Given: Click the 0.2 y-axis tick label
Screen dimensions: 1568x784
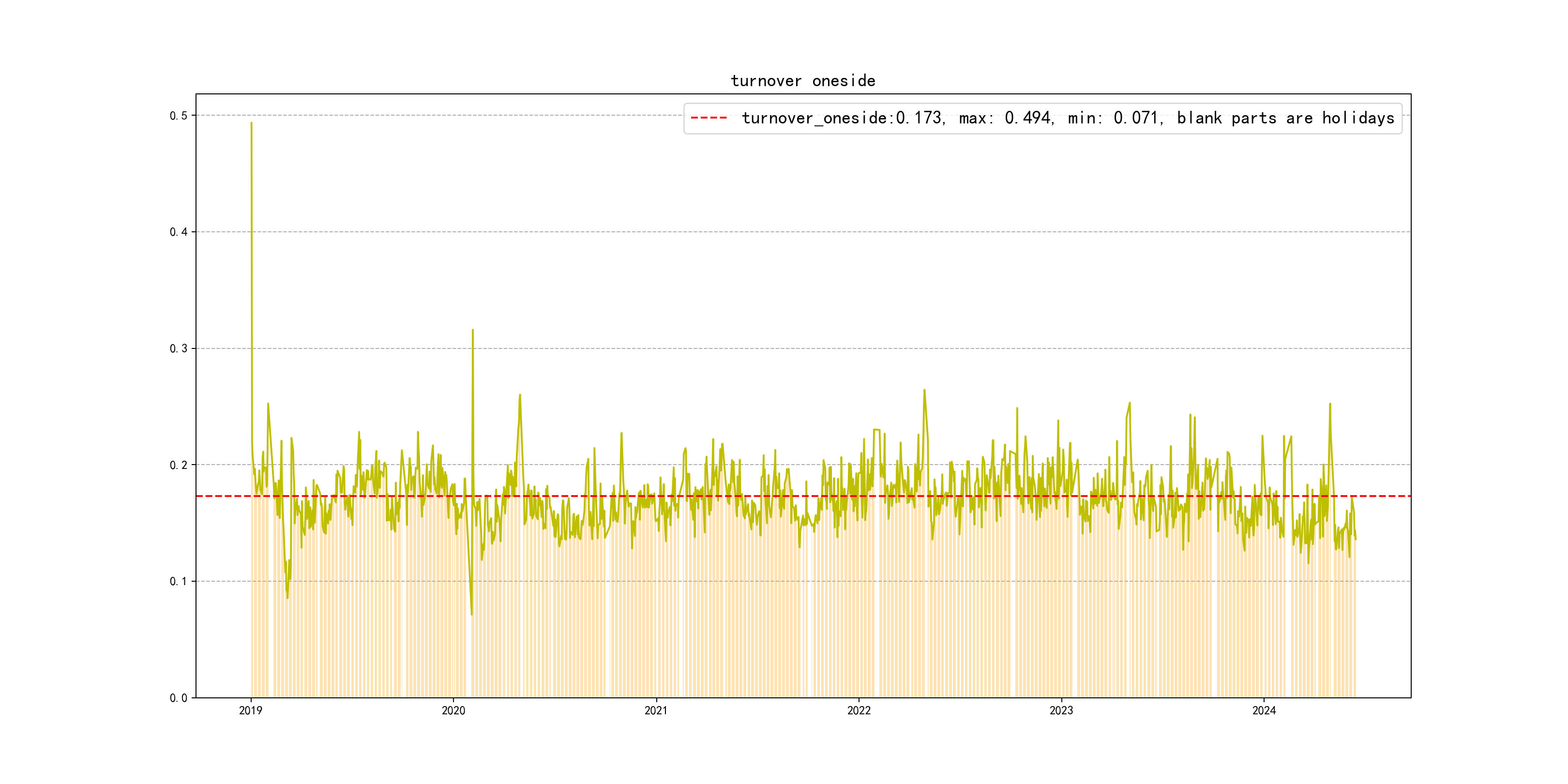Looking at the screenshot, I should [179, 465].
